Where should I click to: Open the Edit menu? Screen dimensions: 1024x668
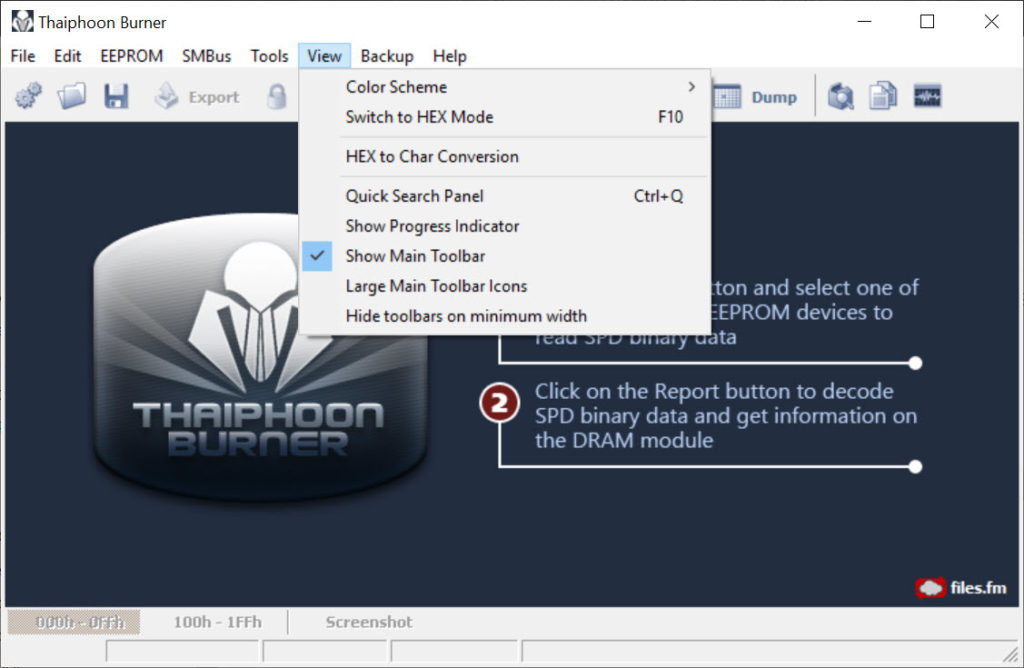pos(67,56)
